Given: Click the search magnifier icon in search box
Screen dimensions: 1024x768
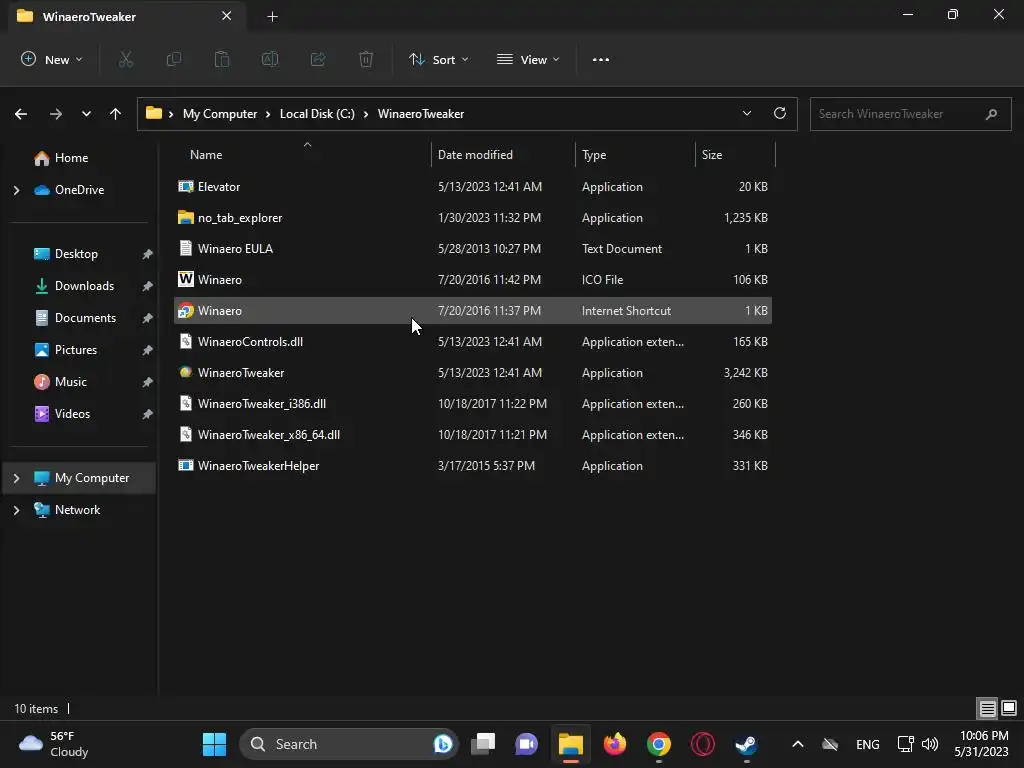Looking at the screenshot, I should tap(991, 114).
